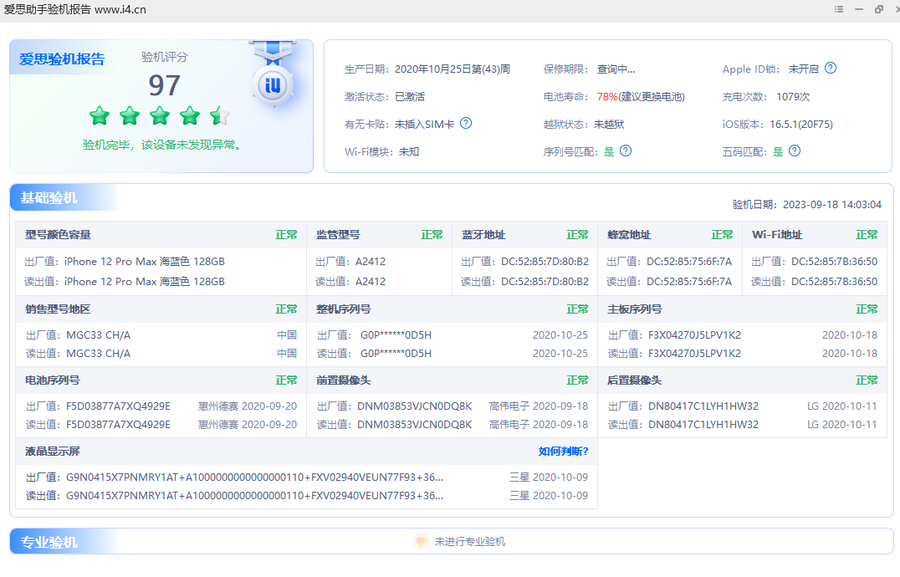Click the 正常 status of 蓝牙地址
The height and width of the screenshot is (577, 900).
(x=577, y=234)
